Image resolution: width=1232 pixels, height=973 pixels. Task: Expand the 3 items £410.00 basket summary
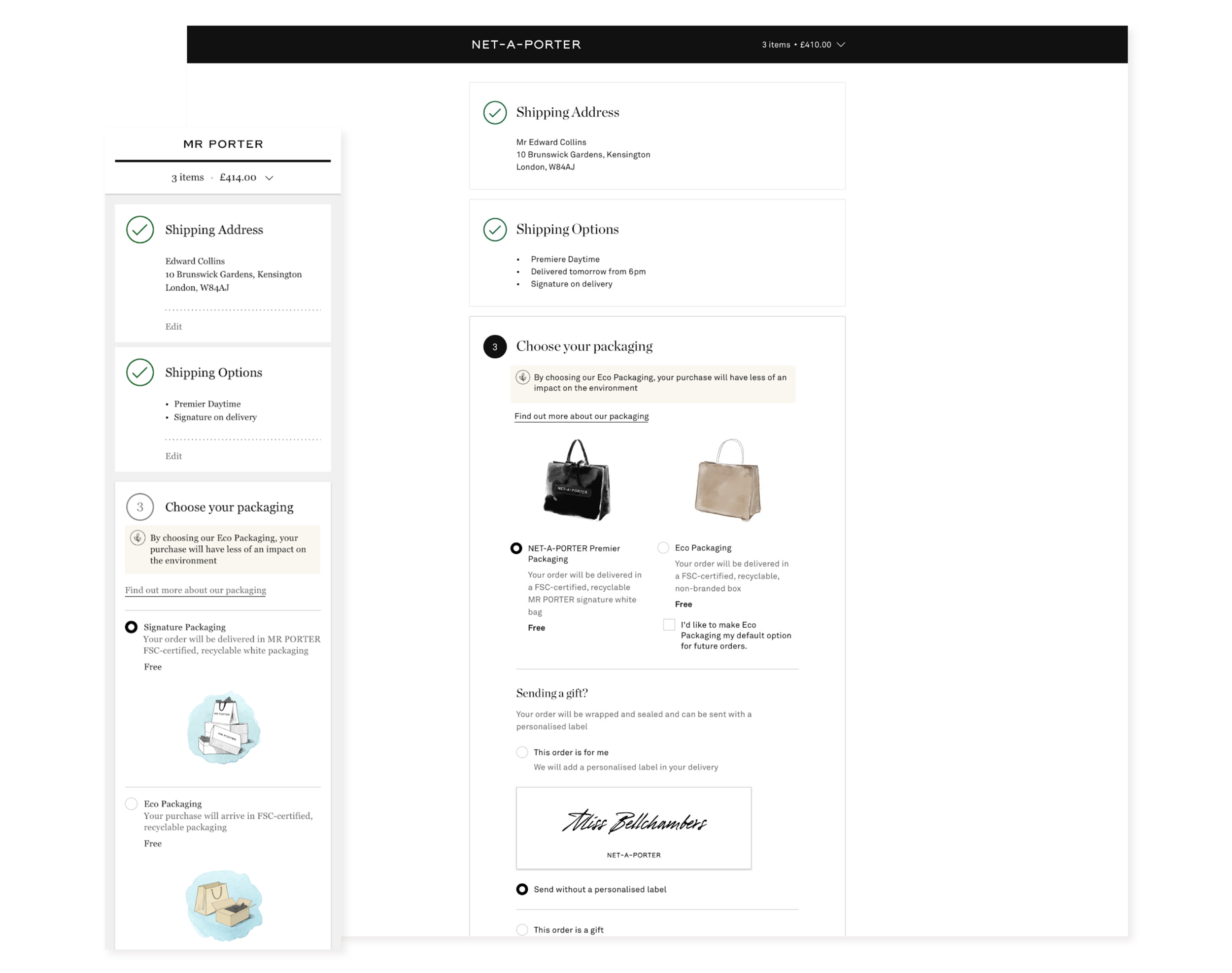803,44
